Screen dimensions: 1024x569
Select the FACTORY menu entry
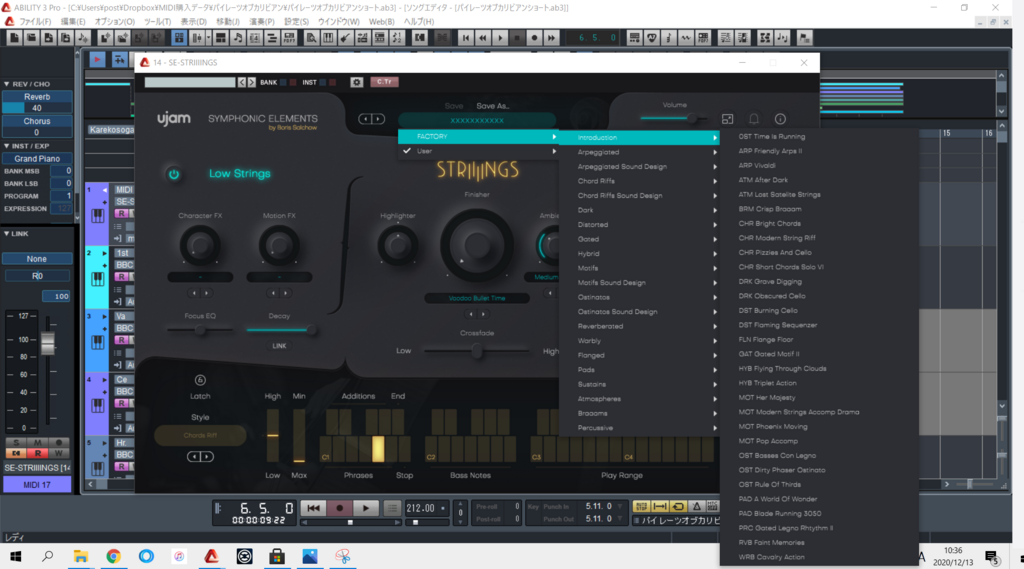point(479,137)
